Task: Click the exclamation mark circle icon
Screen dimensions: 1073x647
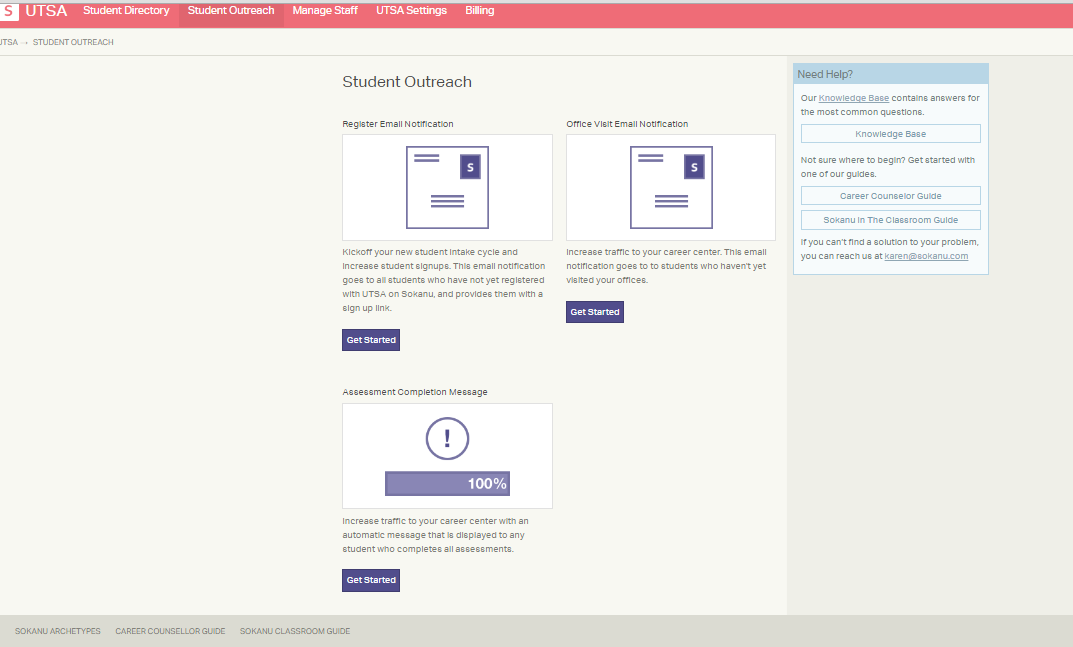Action: 447,438
